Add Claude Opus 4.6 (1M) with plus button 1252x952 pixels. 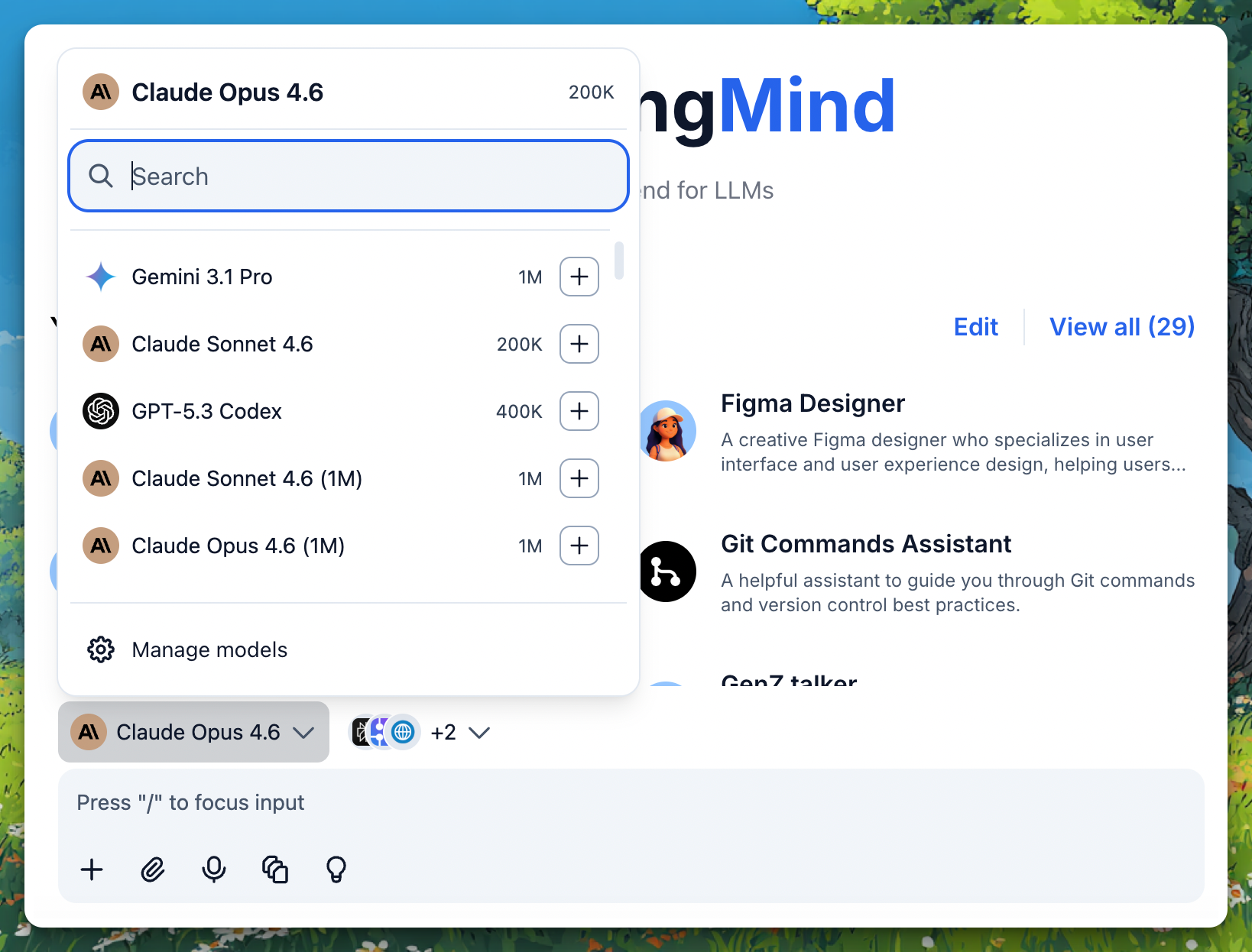coord(579,546)
